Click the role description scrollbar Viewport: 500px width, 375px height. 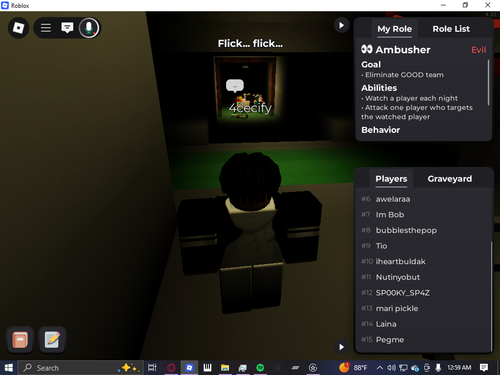coord(489,82)
